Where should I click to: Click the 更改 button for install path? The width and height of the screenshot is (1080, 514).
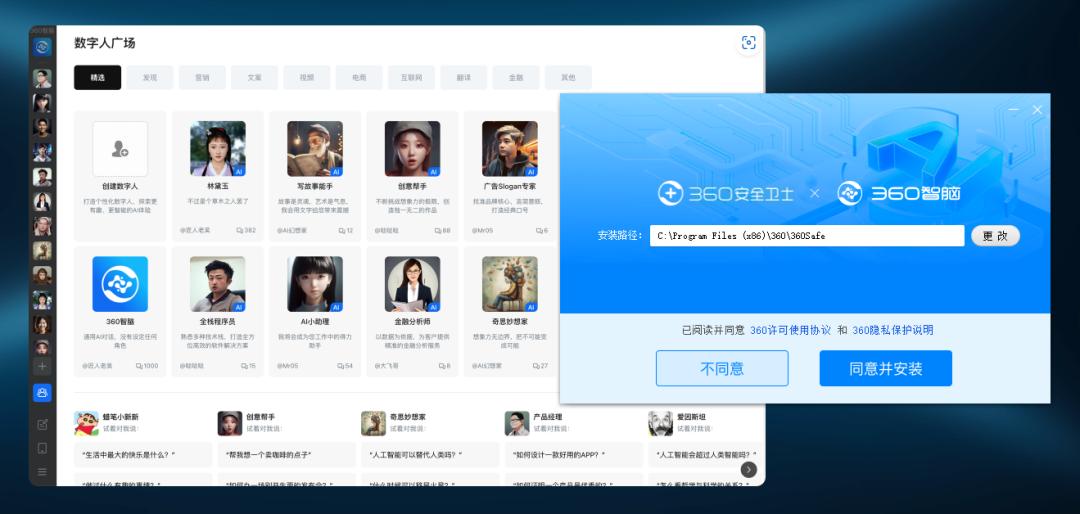[995, 236]
